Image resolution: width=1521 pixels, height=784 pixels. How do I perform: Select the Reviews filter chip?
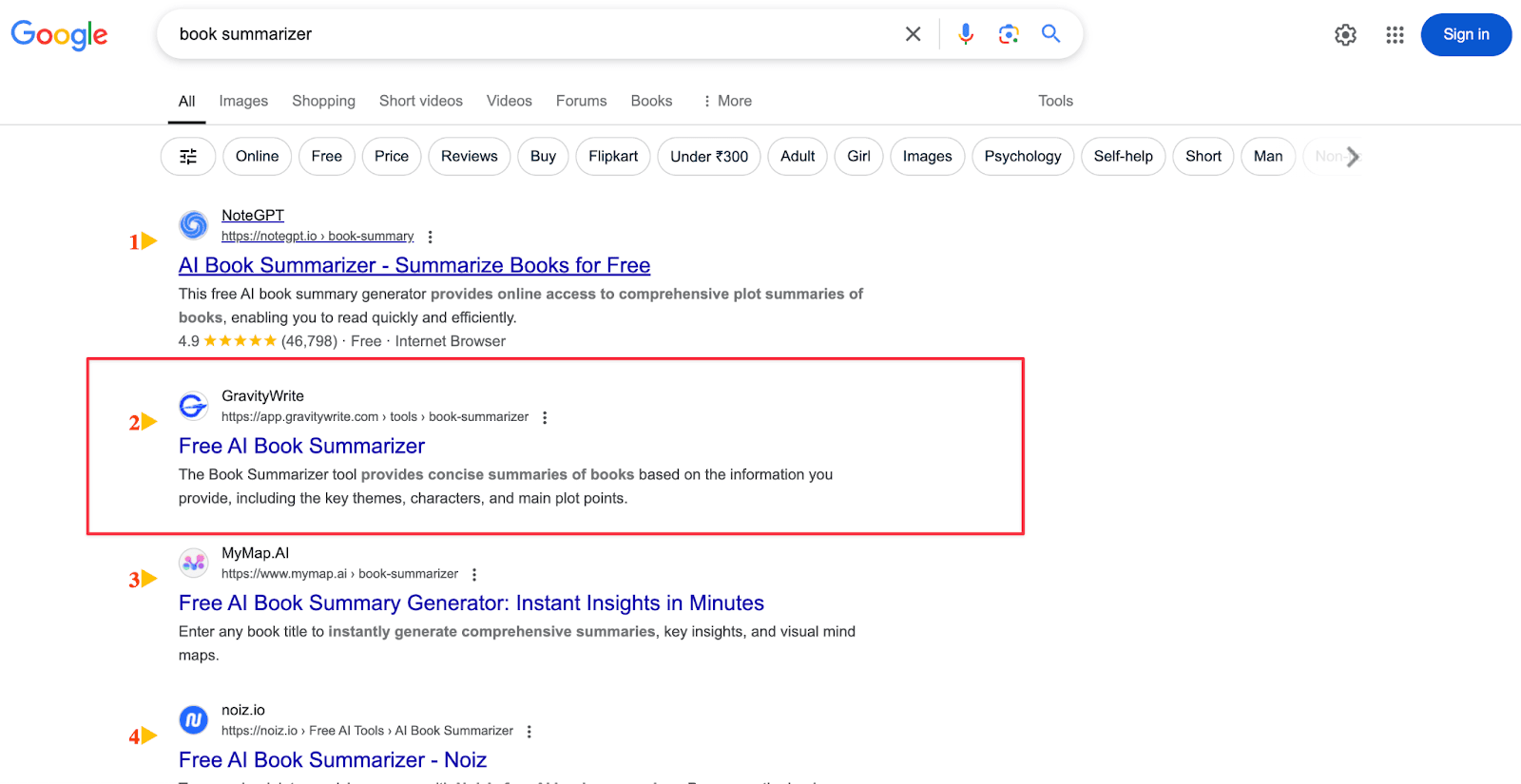[x=470, y=157]
